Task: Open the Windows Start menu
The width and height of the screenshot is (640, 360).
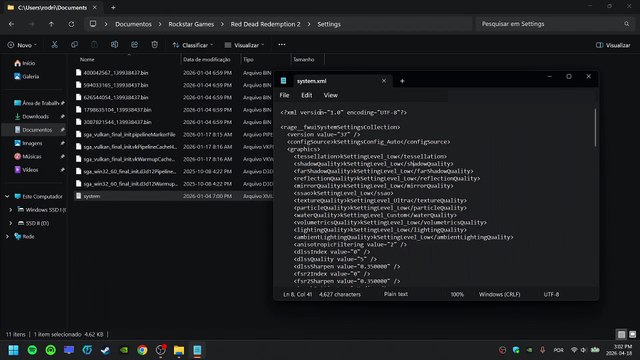Action: coord(13,350)
